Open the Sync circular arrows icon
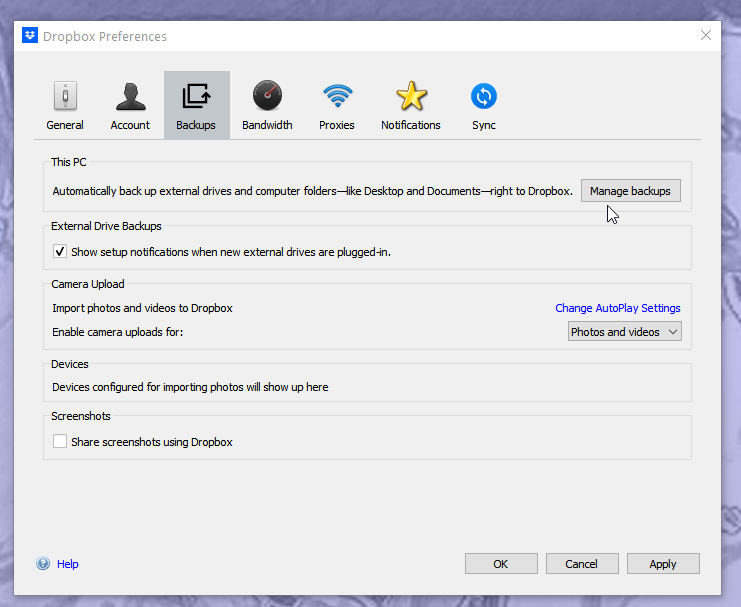 [484, 97]
